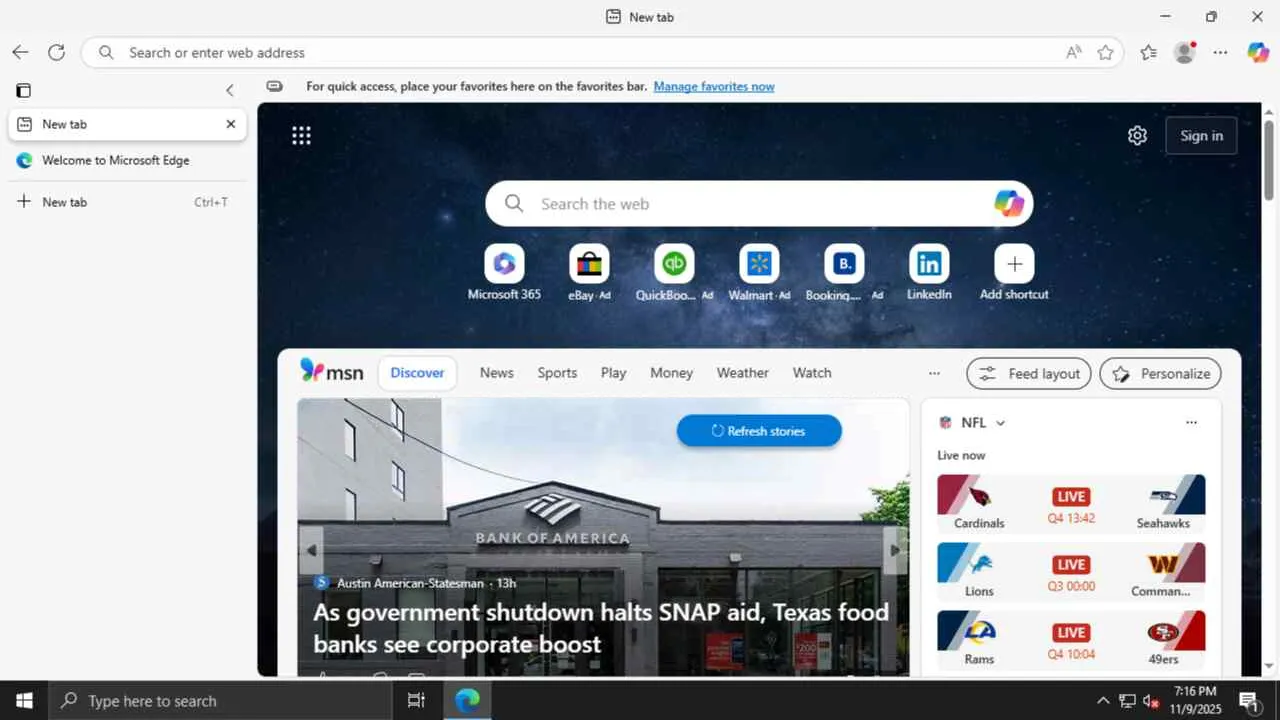Open Settings and more three-dot menu
Screen dimensions: 1280x720
pyautogui.click(x=1220, y=52)
